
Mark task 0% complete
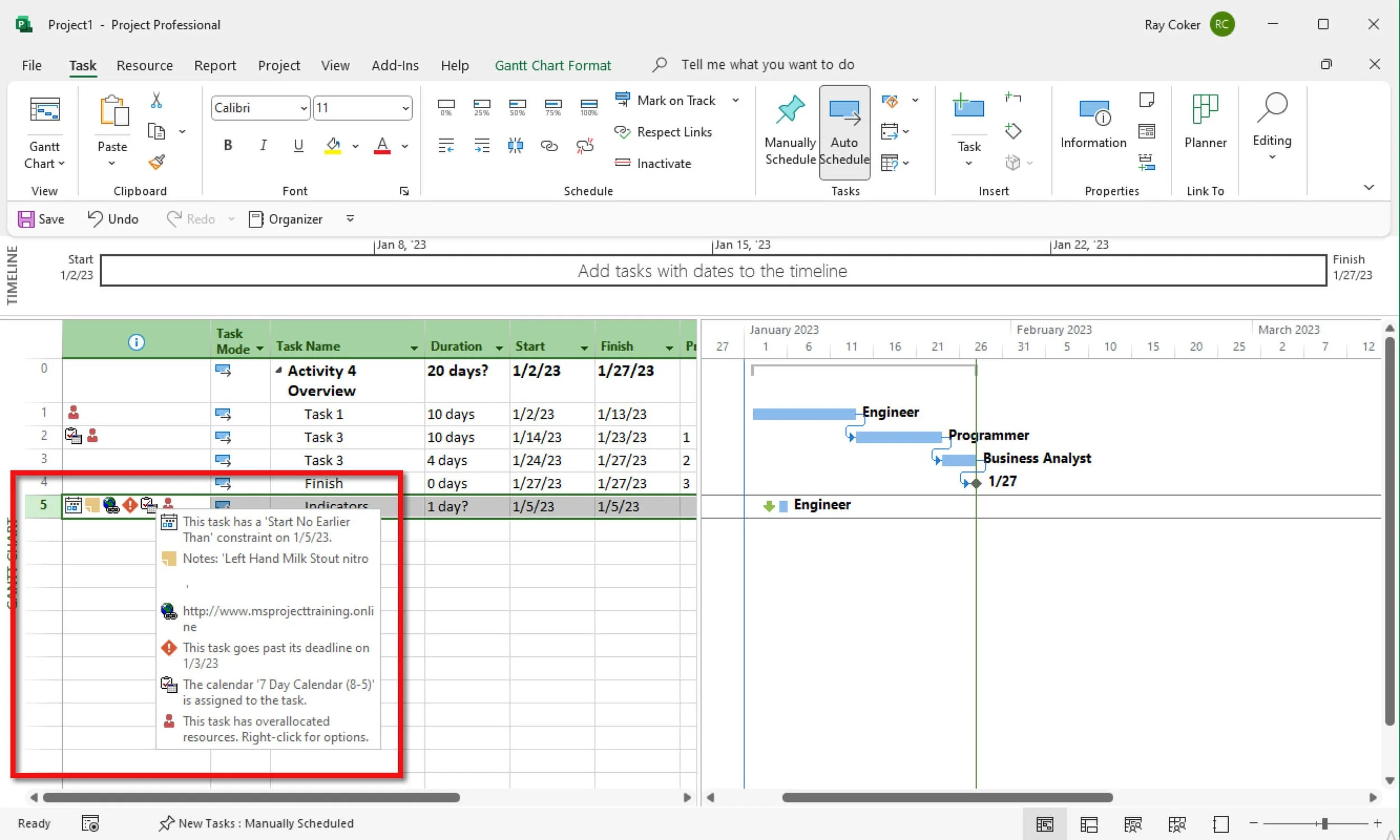446,106
